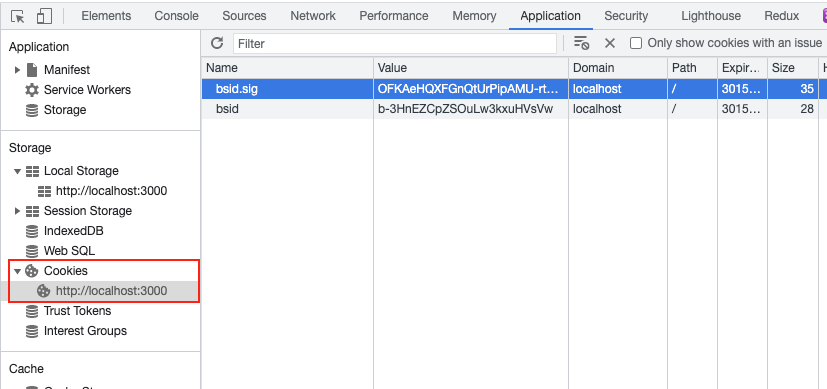The height and width of the screenshot is (389, 827).
Task: Select the Trust Tokens tree item
Action: click(x=78, y=311)
